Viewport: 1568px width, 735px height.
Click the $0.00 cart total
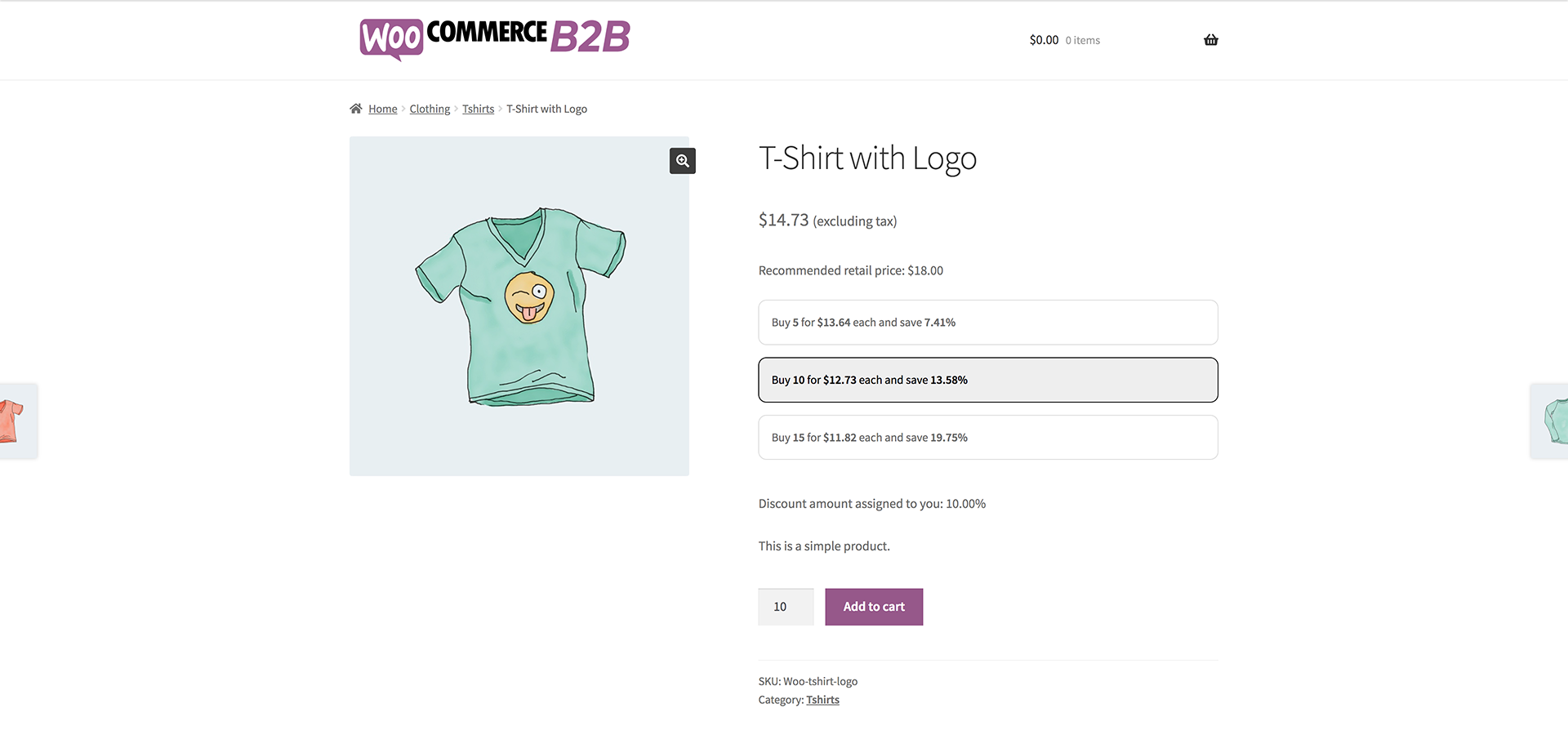[x=1044, y=40]
